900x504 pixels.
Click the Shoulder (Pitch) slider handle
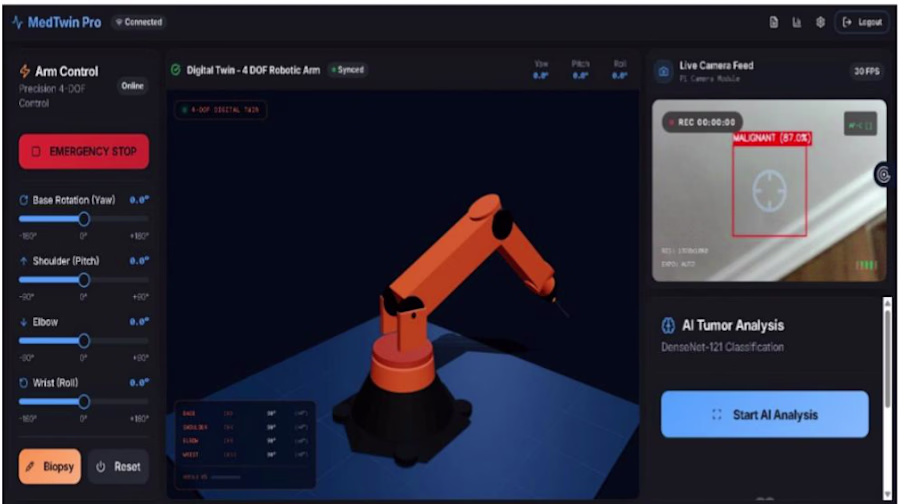tap(84, 280)
